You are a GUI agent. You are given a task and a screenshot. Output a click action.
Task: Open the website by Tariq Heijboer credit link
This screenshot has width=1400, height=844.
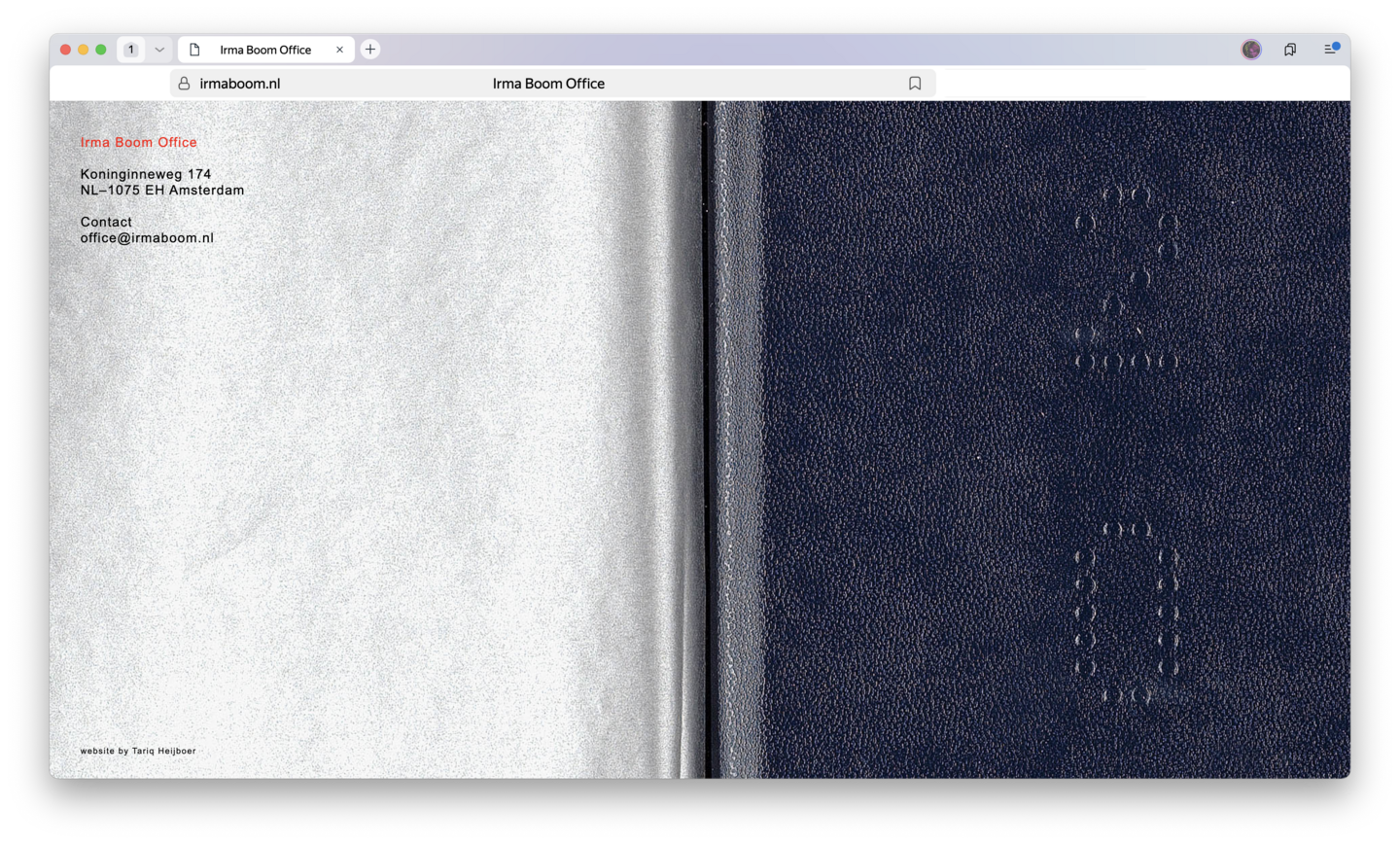[x=138, y=751]
